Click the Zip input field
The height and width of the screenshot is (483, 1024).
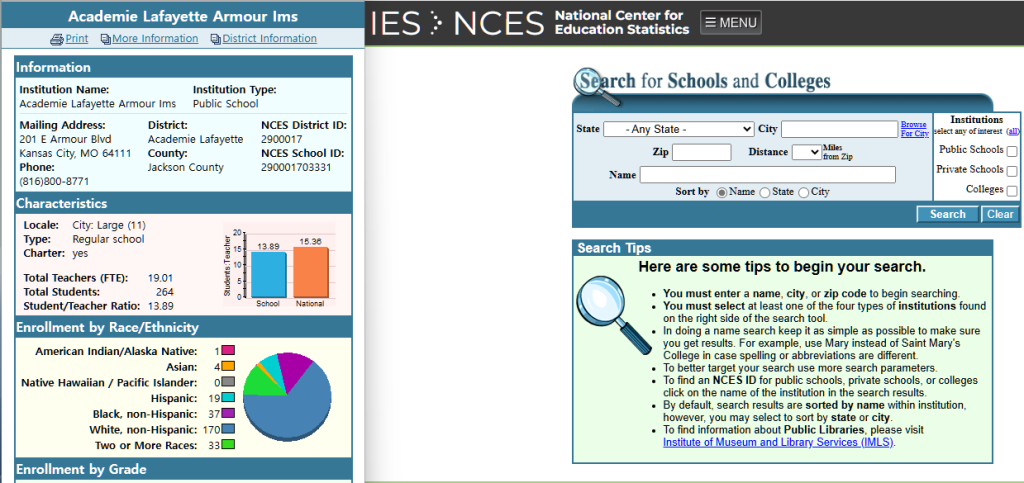coord(701,152)
